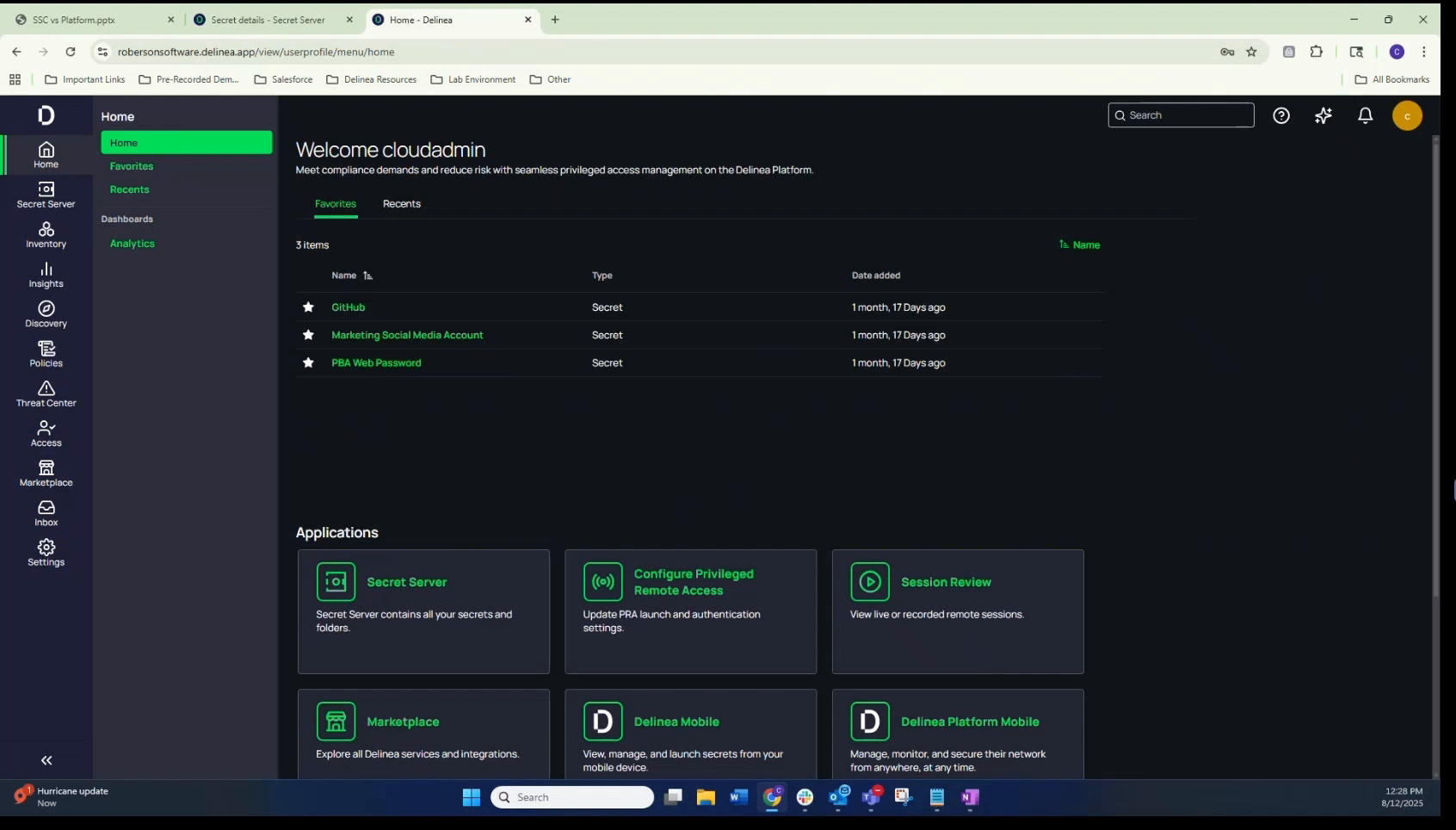Unfavorite the GitHub secret star
Image resolution: width=1456 pixels, height=830 pixels.
coord(308,307)
